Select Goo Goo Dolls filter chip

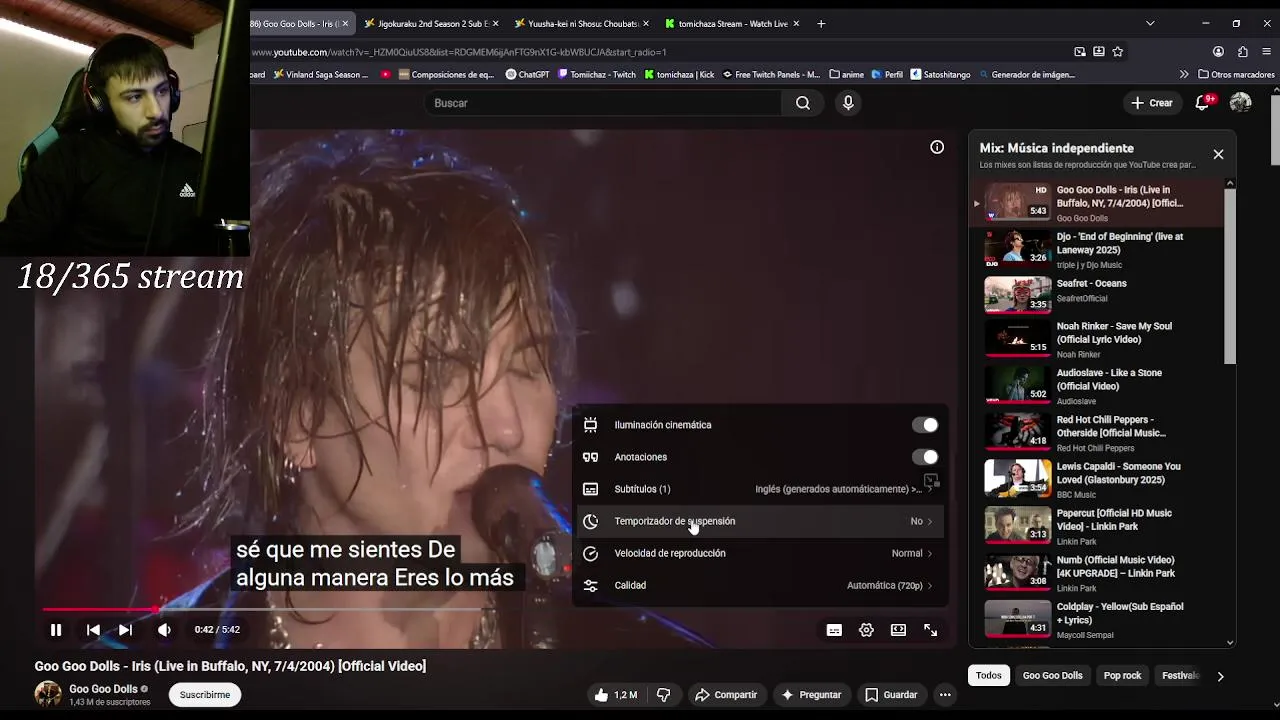[x=1052, y=676]
